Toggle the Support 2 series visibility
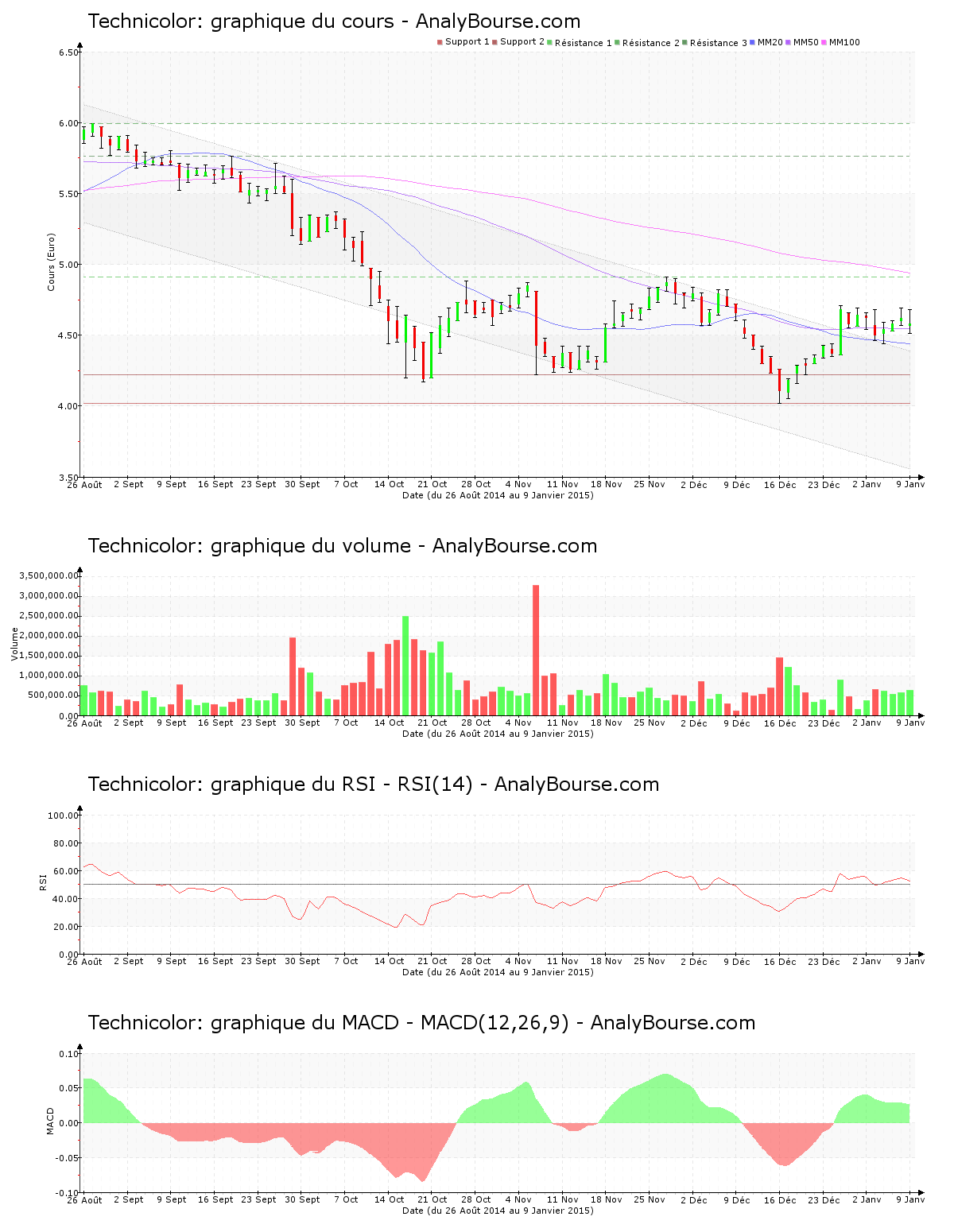This screenshot has width=954, height=1232. pos(493,40)
